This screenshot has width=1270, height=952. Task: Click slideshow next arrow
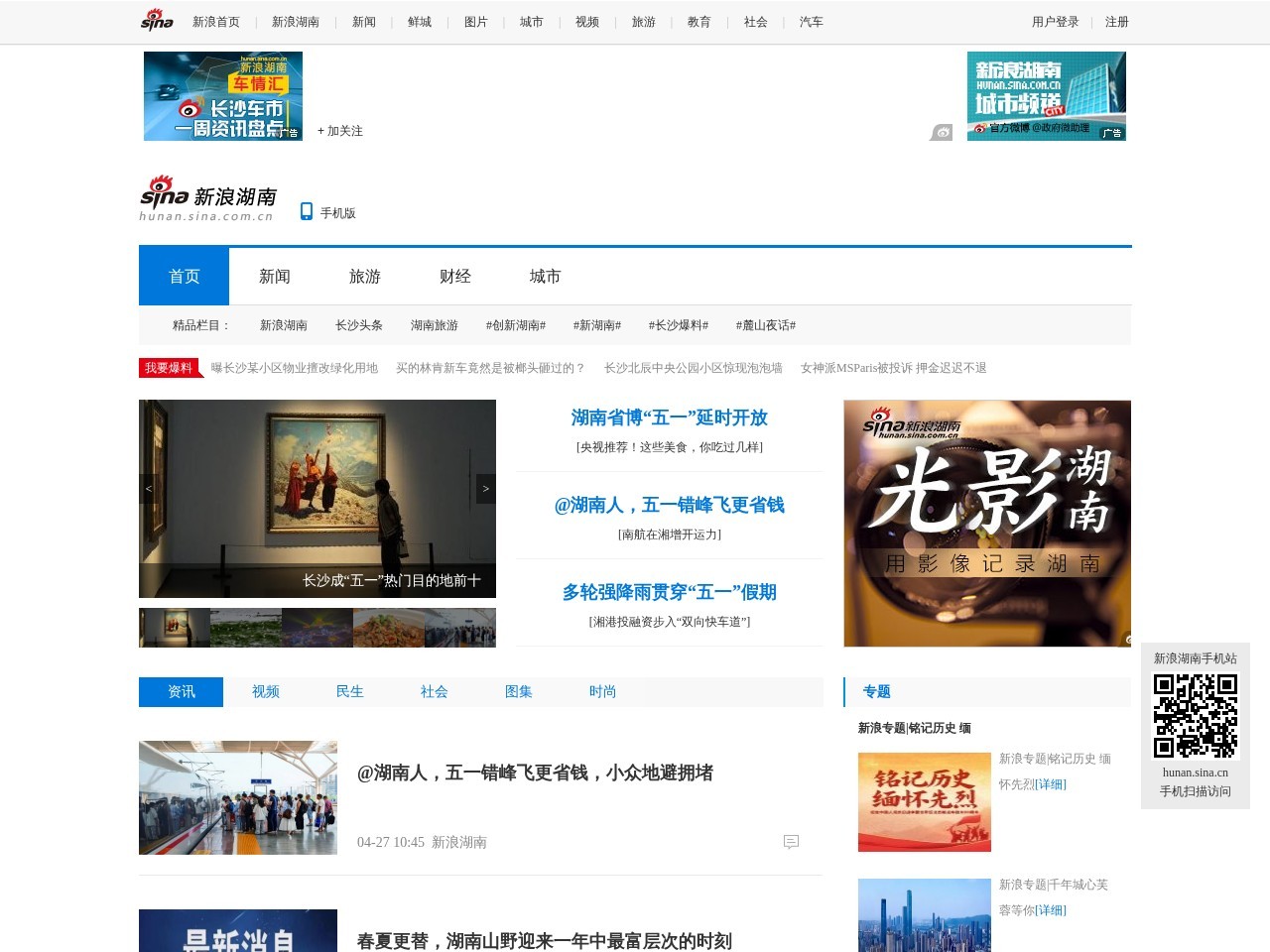point(486,489)
